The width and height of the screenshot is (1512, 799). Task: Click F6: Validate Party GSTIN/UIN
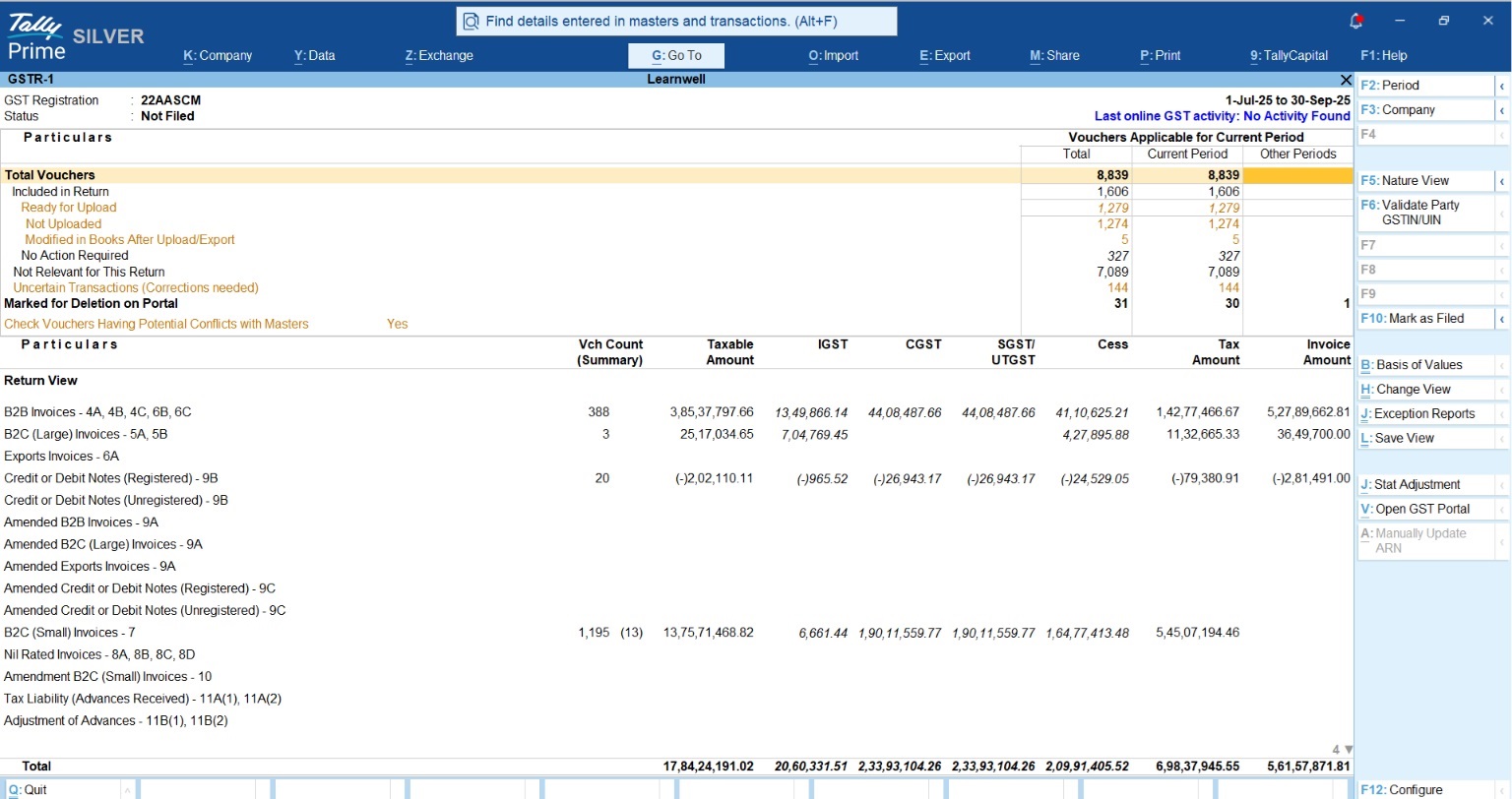click(1426, 212)
